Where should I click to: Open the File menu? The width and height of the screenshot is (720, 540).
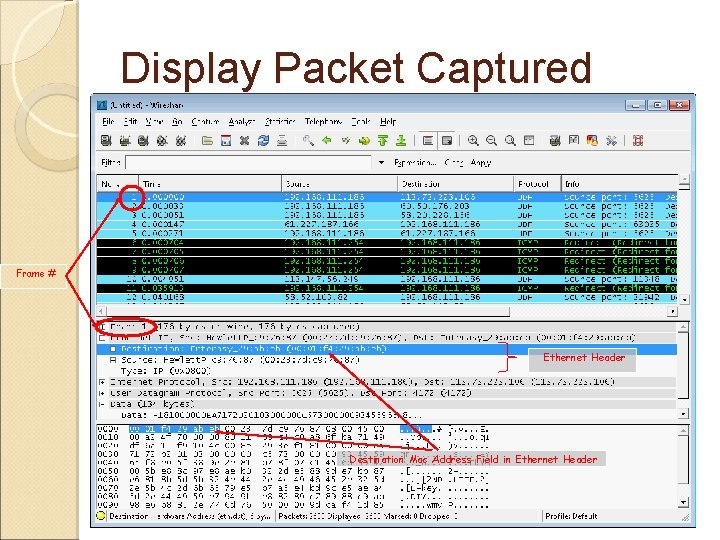[108, 122]
